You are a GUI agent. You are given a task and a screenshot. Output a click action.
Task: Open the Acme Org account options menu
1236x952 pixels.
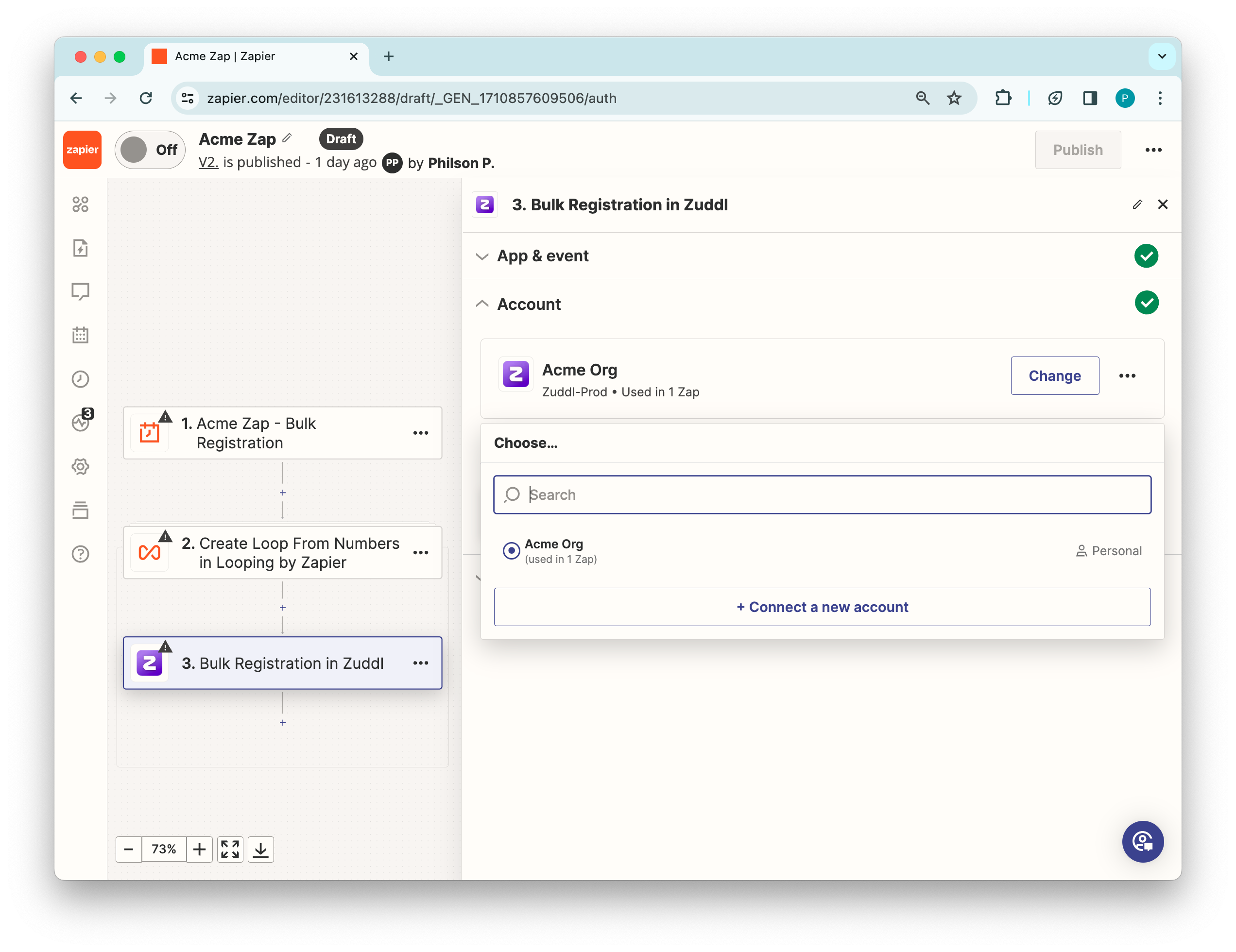pyautogui.click(x=1127, y=376)
